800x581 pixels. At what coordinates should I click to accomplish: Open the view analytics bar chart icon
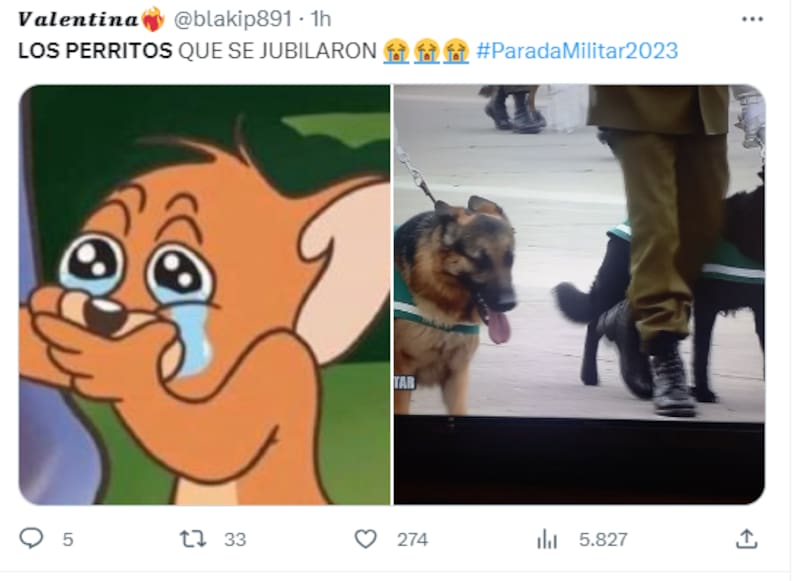point(546,539)
